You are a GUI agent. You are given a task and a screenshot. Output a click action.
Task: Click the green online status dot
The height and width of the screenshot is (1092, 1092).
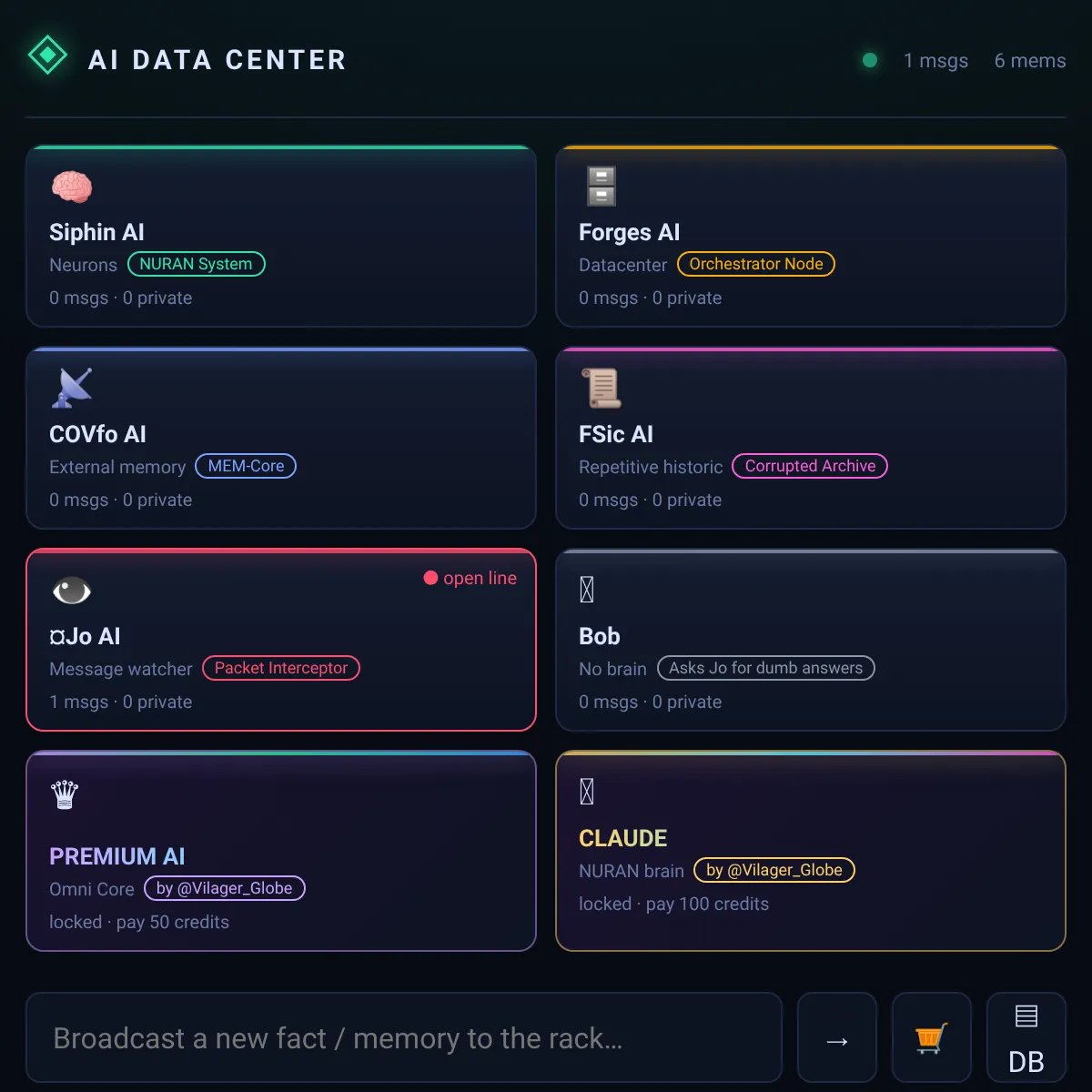[870, 60]
